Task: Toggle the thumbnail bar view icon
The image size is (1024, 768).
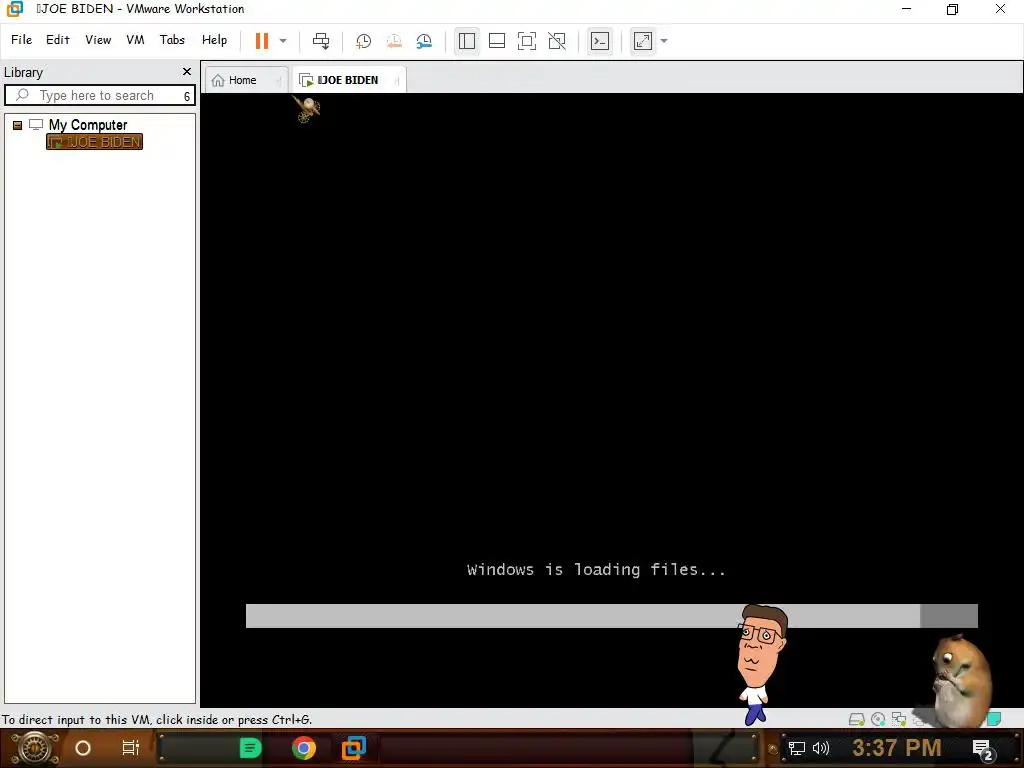Action: (497, 41)
